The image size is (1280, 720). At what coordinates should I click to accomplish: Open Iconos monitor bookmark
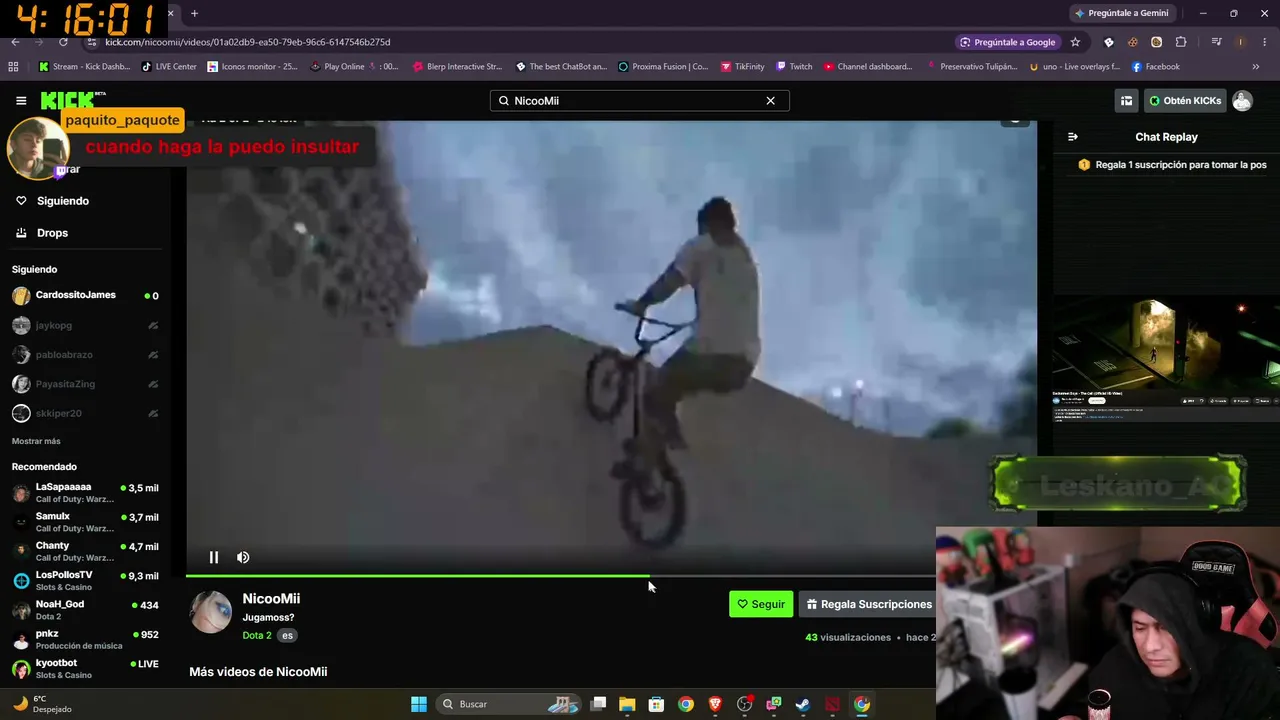pos(252,67)
